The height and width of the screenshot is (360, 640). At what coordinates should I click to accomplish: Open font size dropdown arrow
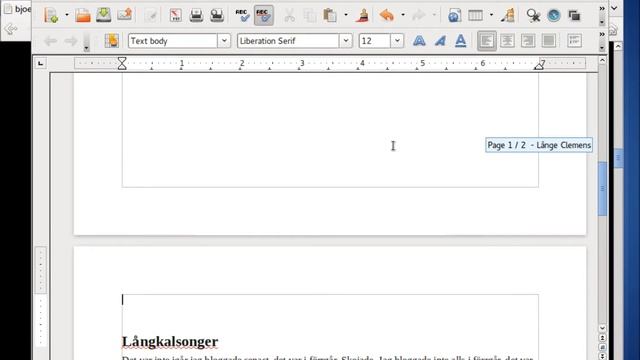[x=397, y=41]
